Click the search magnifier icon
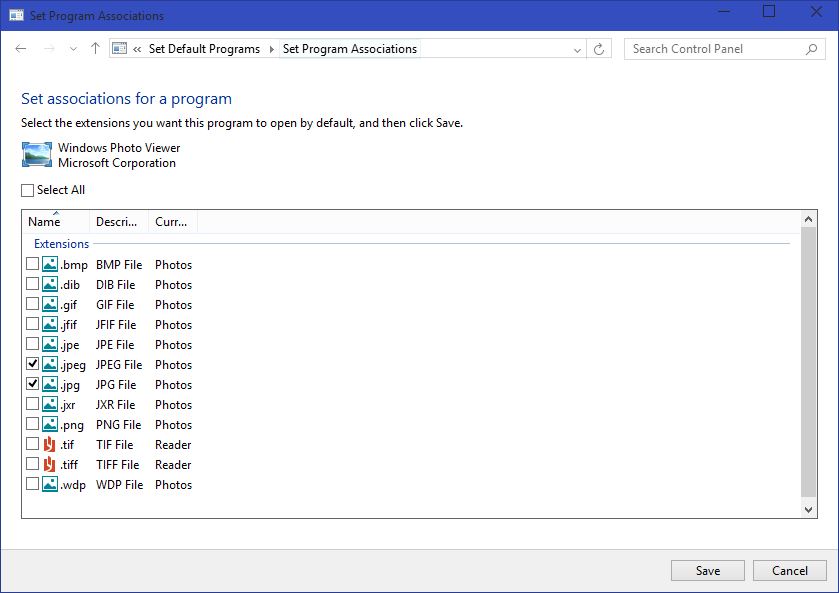The height and width of the screenshot is (593, 839). pyautogui.click(x=811, y=49)
